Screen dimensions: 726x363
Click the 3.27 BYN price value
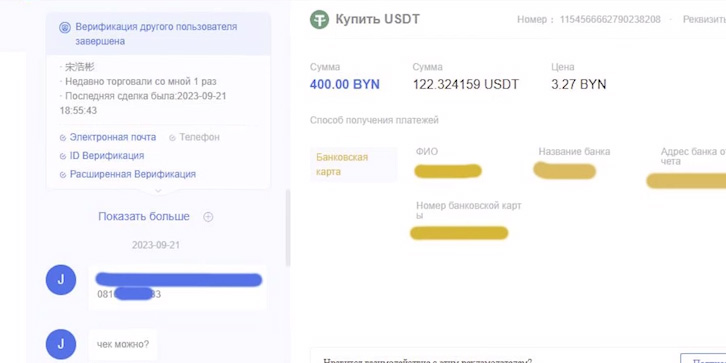pyautogui.click(x=578, y=84)
